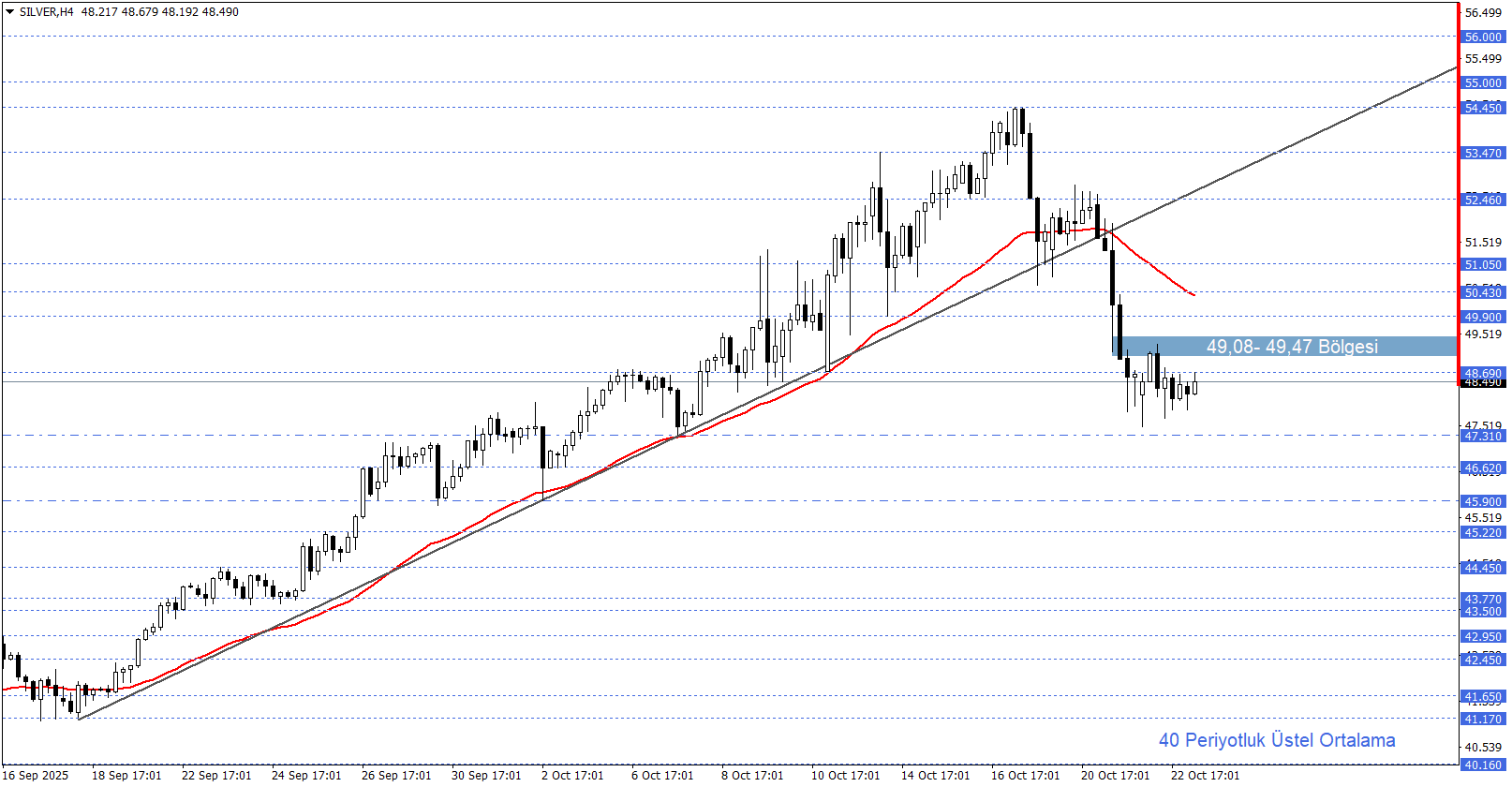Click the 42.450 price level label
Viewport: 1512px width, 787px height.
pos(1483,661)
